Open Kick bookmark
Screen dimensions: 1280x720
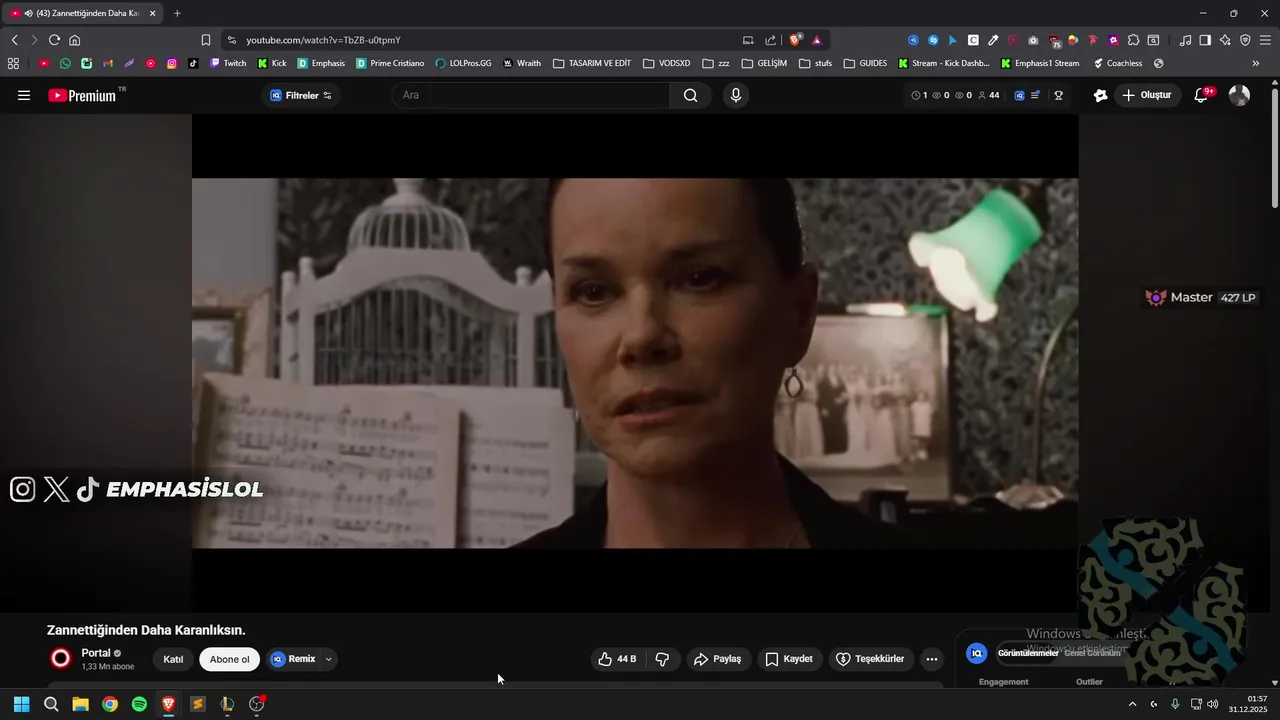272,63
